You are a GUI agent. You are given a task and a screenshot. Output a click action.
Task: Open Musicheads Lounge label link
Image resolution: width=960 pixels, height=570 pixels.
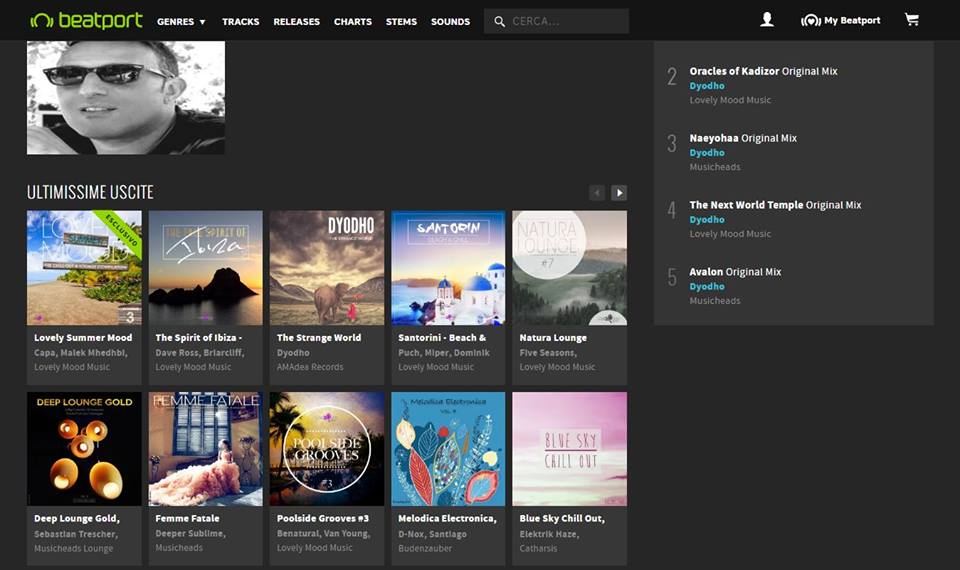pyautogui.click(x=73, y=549)
